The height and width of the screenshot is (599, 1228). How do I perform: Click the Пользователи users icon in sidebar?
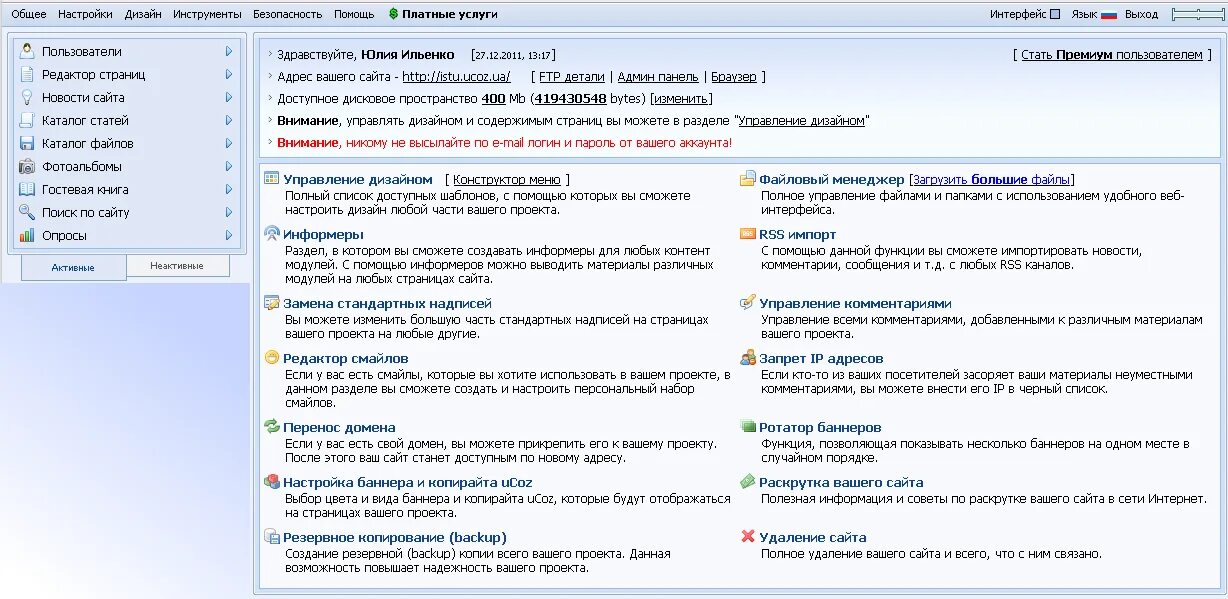(26, 51)
